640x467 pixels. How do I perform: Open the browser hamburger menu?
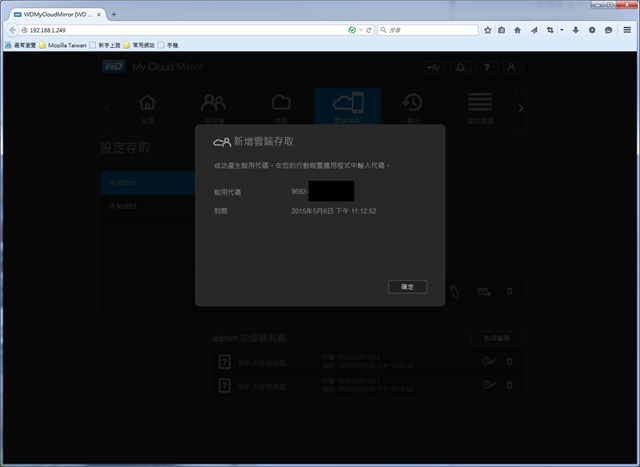[x=627, y=30]
